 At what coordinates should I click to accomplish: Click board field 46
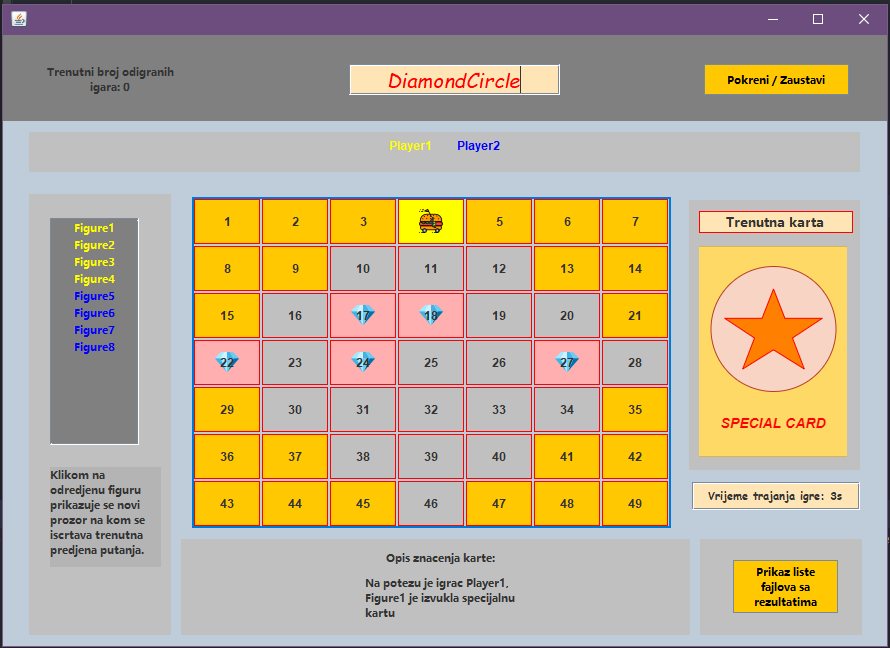[x=431, y=504]
